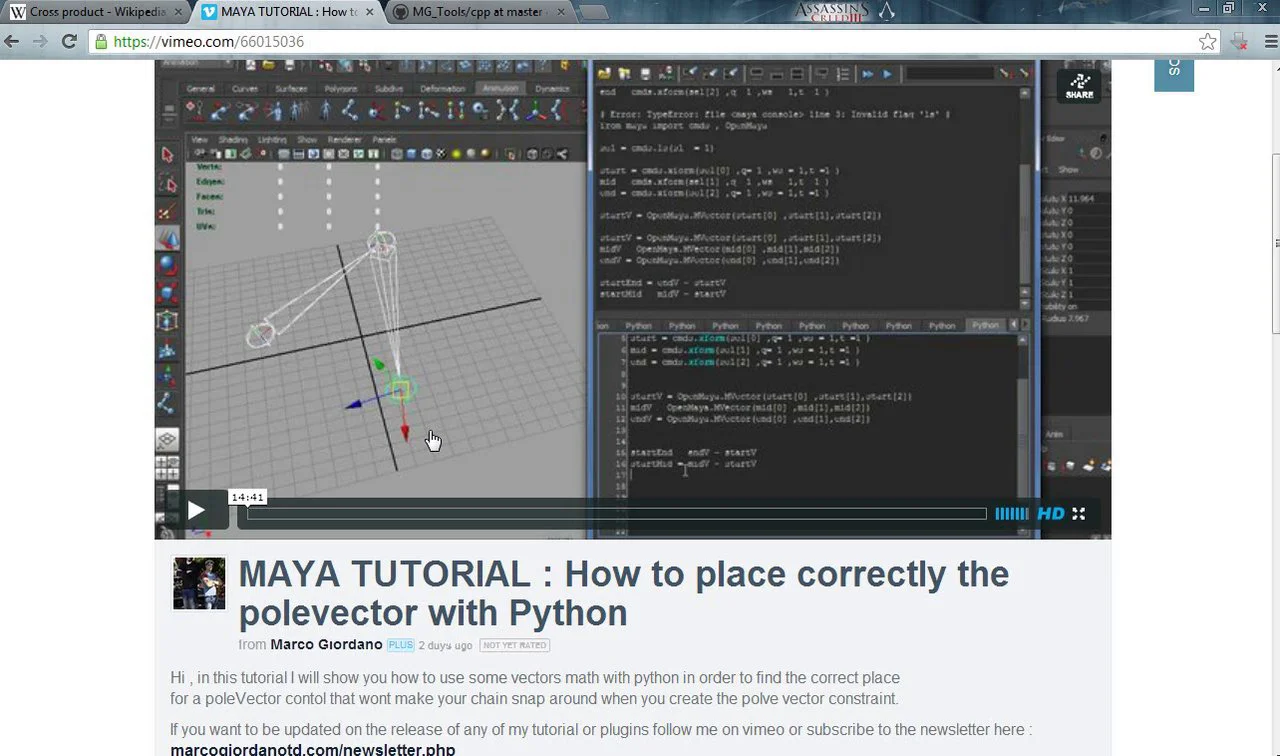This screenshot has height=756, width=1280.
Task: Close the Cross product Wikipedia tab
Action: click(x=176, y=12)
